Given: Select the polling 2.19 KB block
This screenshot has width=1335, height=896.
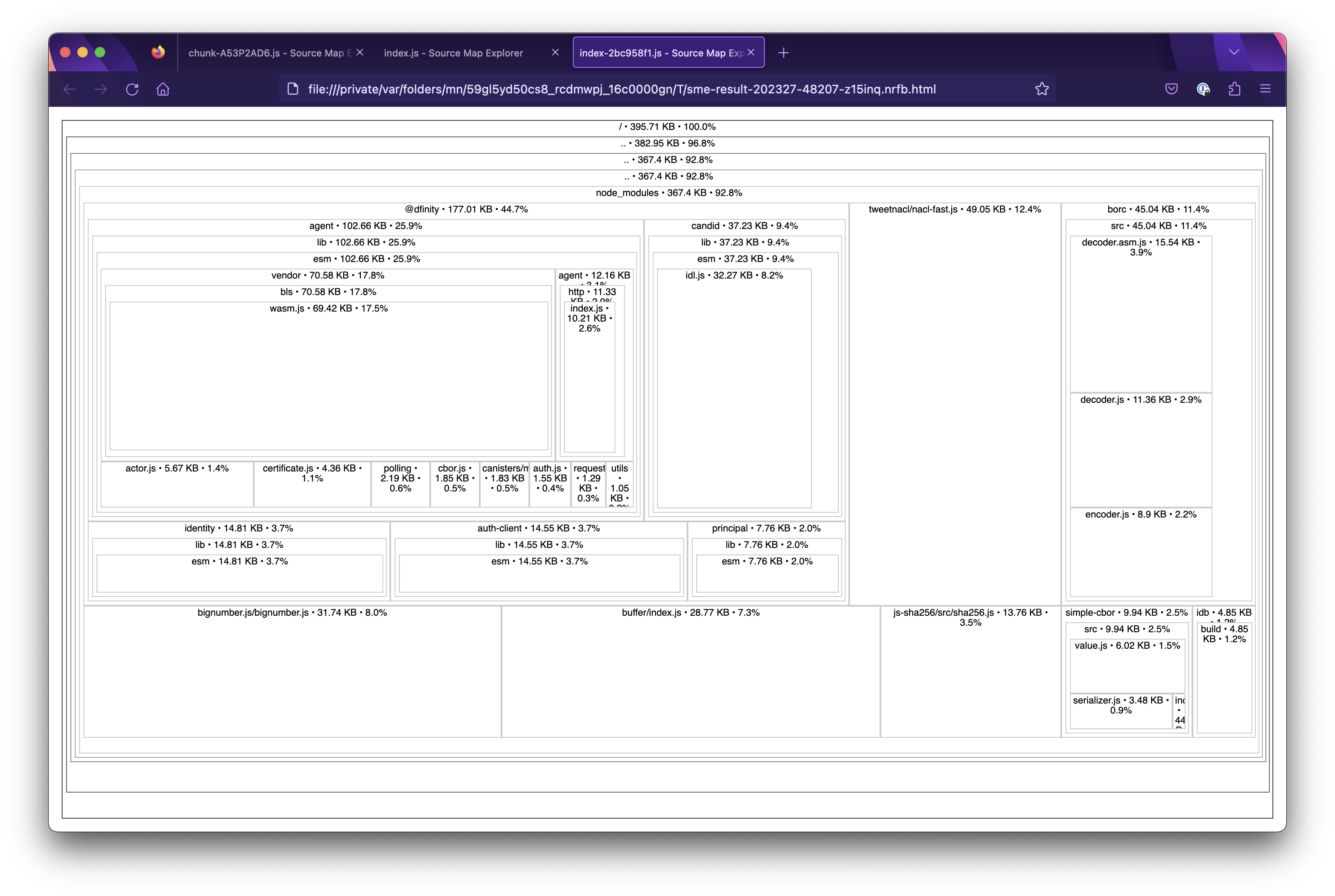Looking at the screenshot, I should pyautogui.click(x=400, y=484).
